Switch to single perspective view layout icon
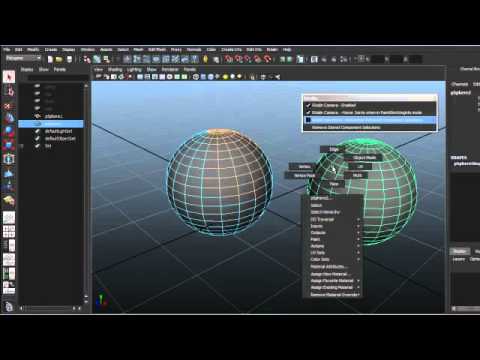 click(9, 218)
